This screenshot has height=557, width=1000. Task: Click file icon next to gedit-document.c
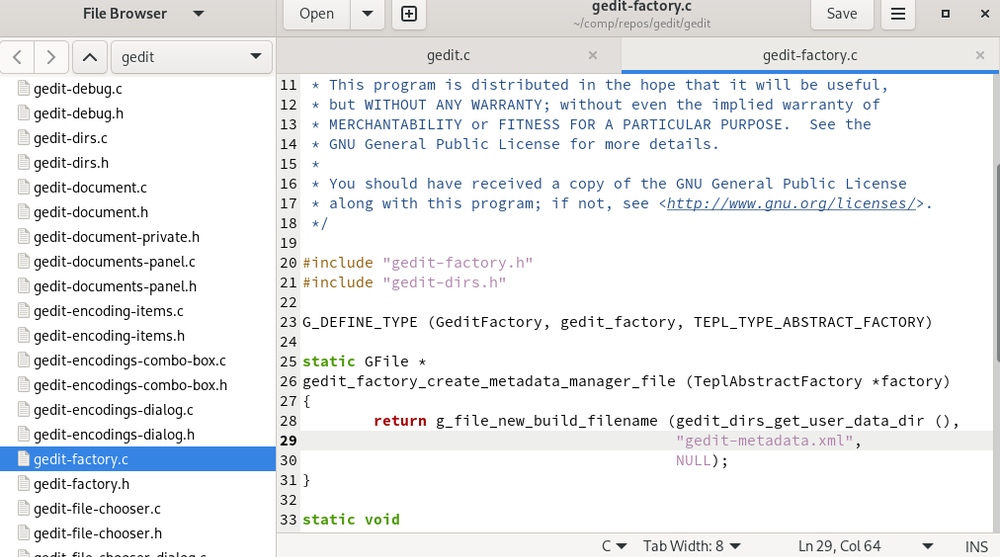24,187
